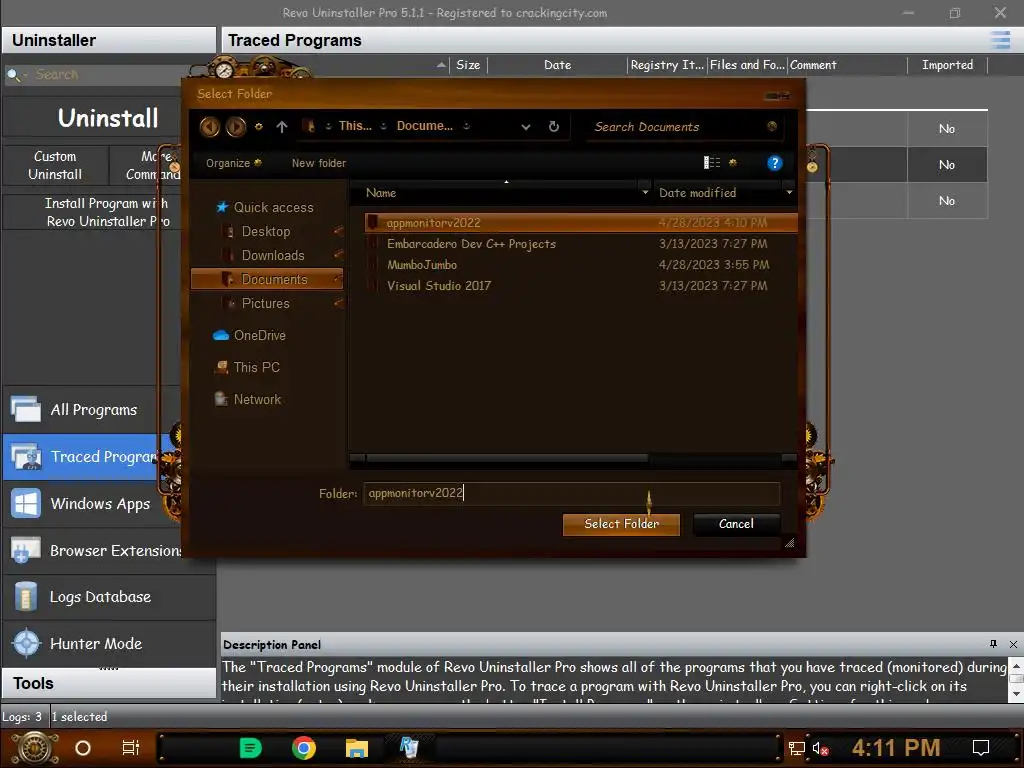Open the muted volume tray icon

click(x=820, y=748)
